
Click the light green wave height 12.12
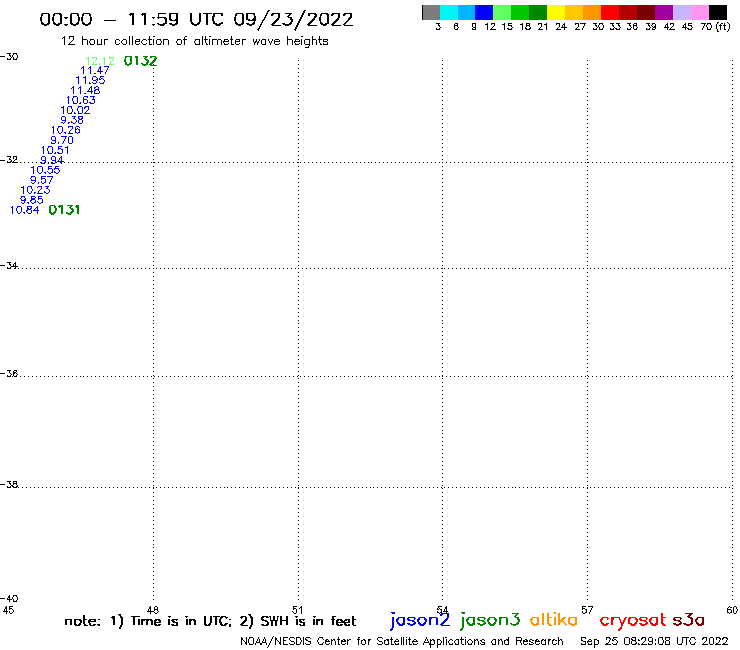(100, 61)
